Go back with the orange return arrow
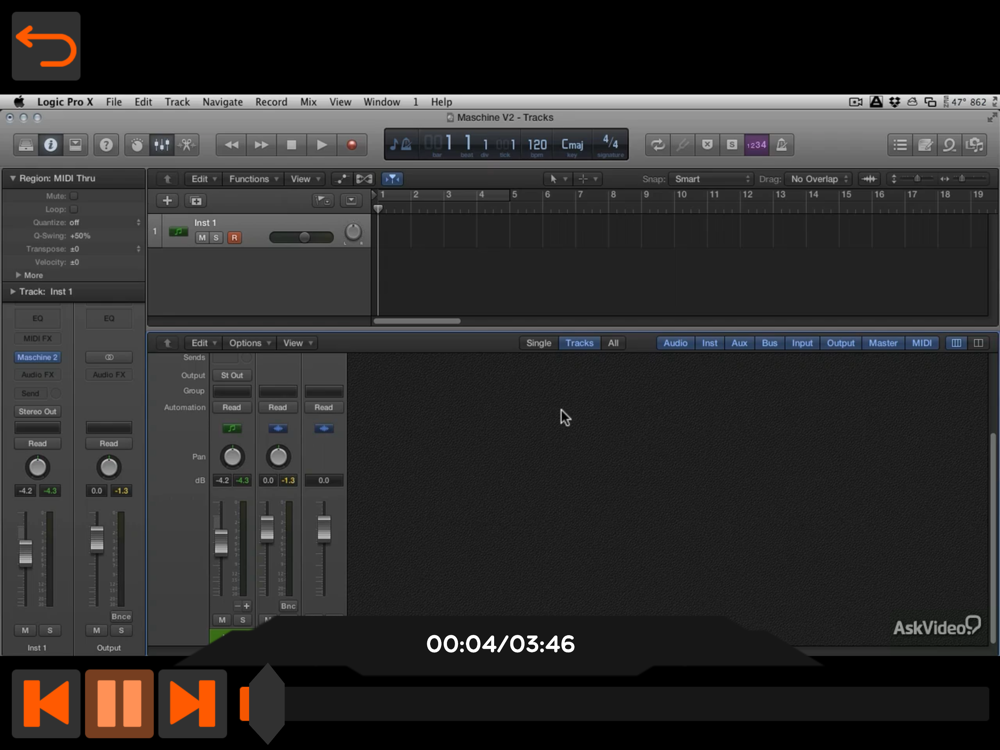1000x750 pixels. pyautogui.click(x=46, y=46)
